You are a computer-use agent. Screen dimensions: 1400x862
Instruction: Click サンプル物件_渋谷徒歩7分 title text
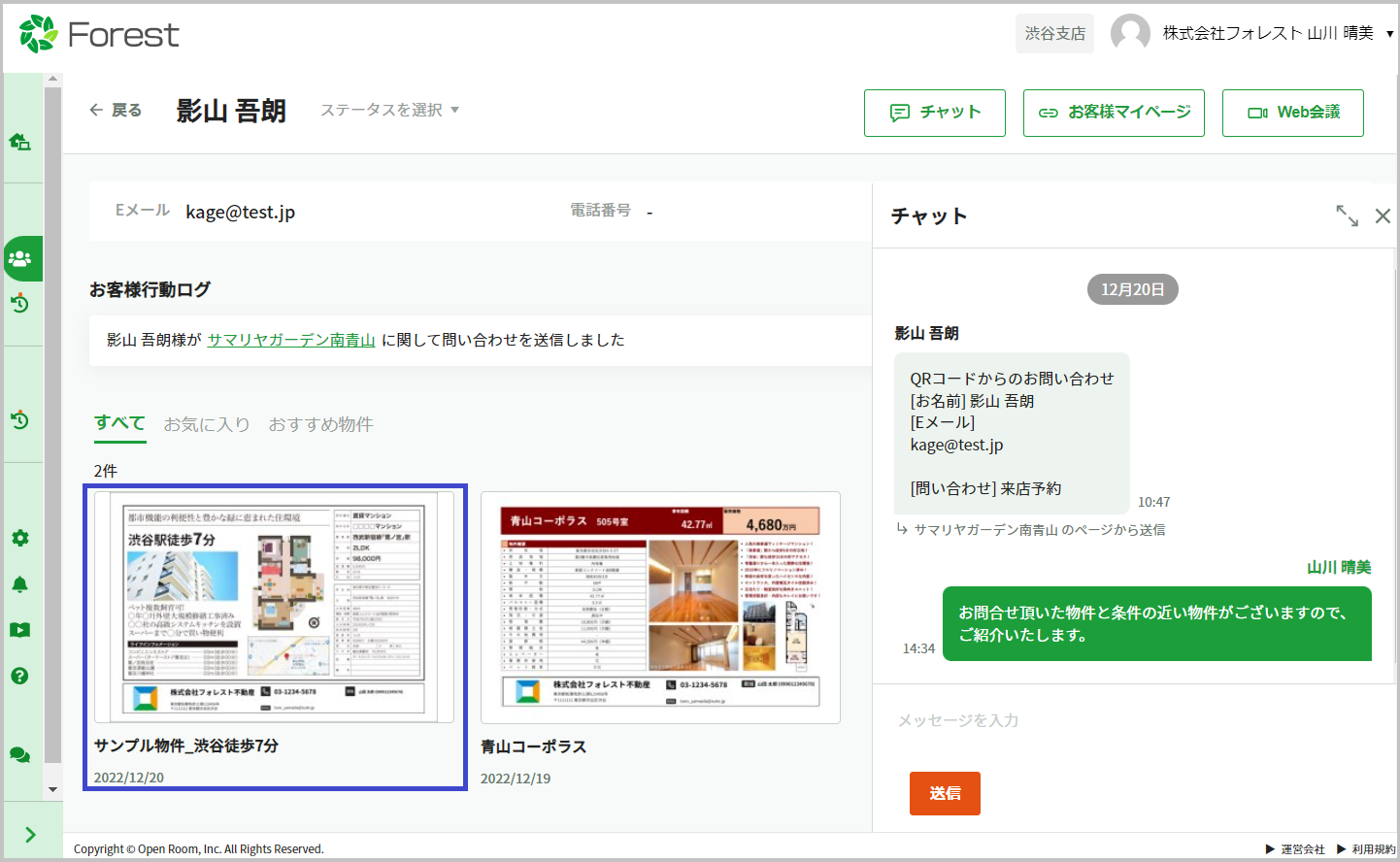186,746
